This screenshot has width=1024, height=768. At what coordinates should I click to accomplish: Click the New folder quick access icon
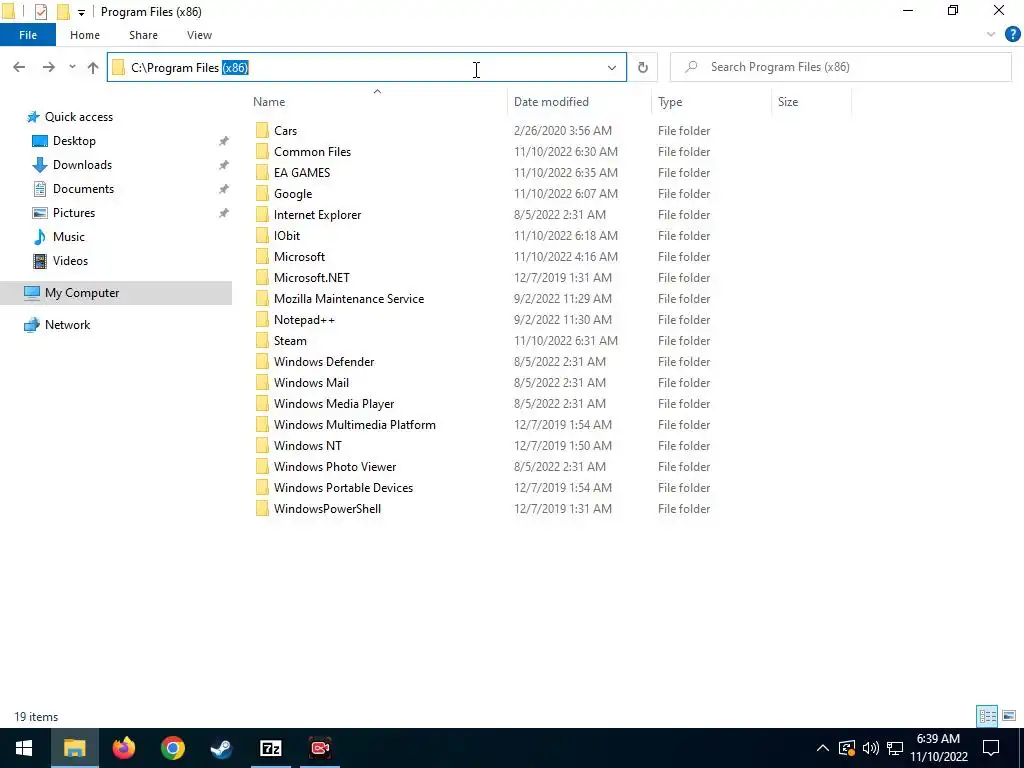point(63,12)
